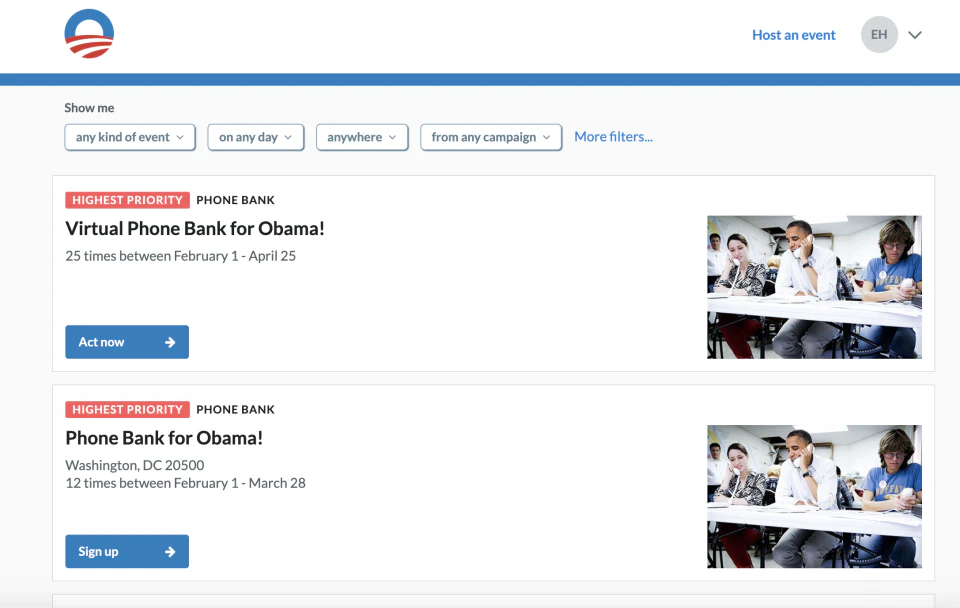The height and width of the screenshot is (608, 960).
Task: Open the account menu chevron beside the avatar
Action: pos(915,34)
